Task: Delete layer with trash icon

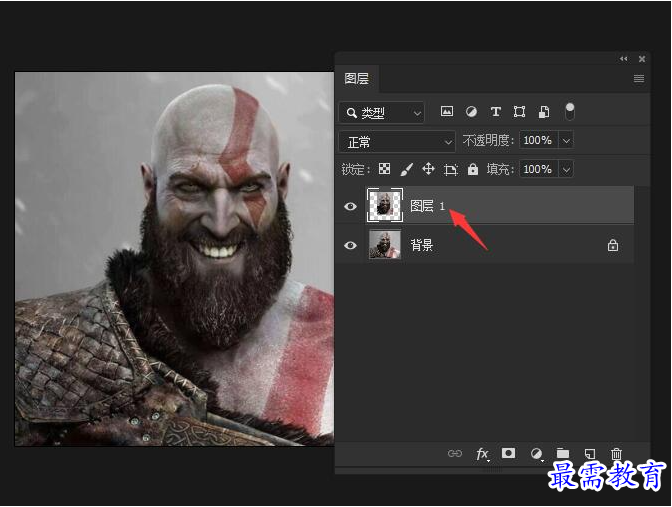Action: pyautogui.click(x=616, y=453)
